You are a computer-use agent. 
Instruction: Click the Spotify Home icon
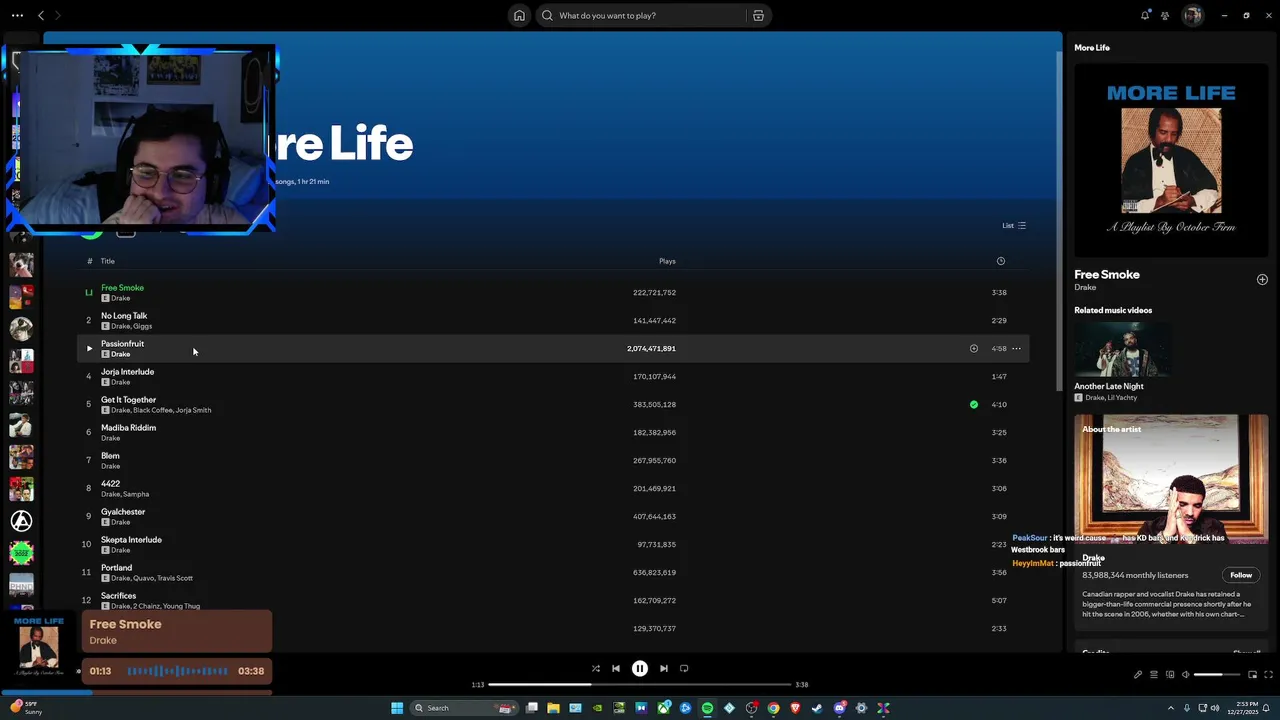pos(519,15)
